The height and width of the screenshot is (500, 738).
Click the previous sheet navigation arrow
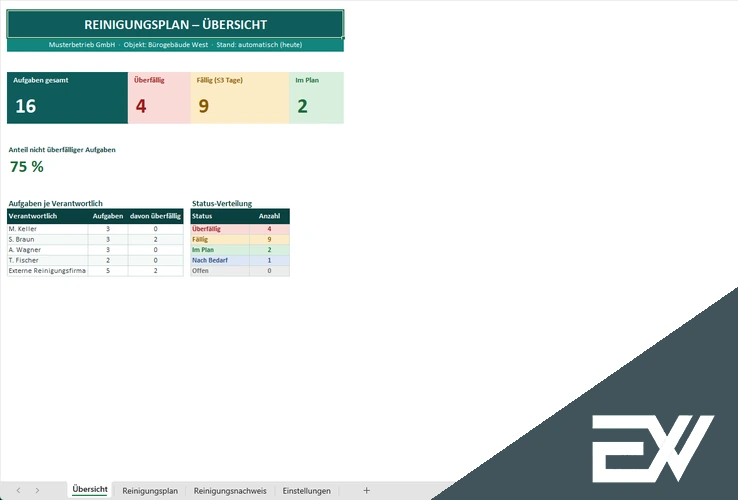18,490
